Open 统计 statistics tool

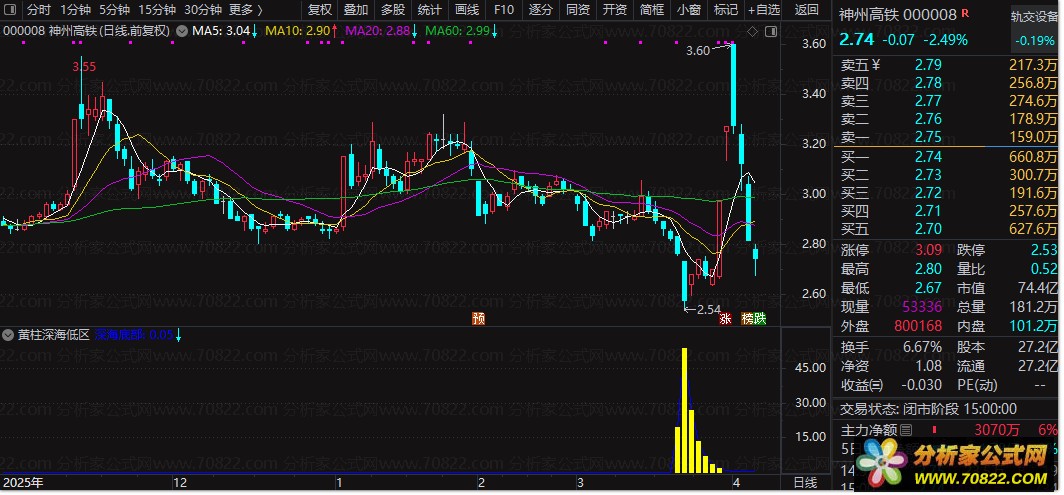tap(430, 10)
